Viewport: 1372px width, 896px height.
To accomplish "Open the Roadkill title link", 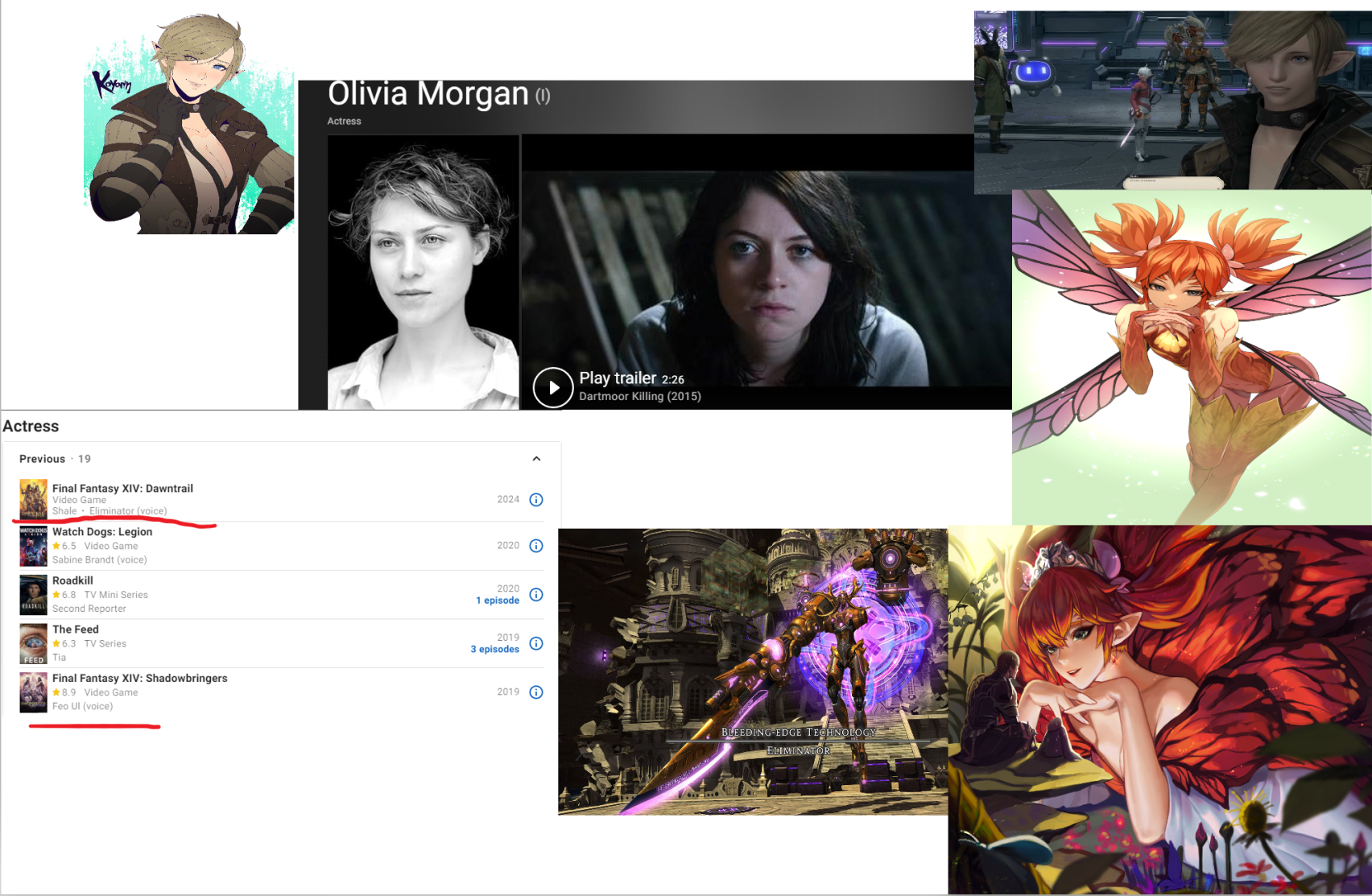I will tap(72, 580).
